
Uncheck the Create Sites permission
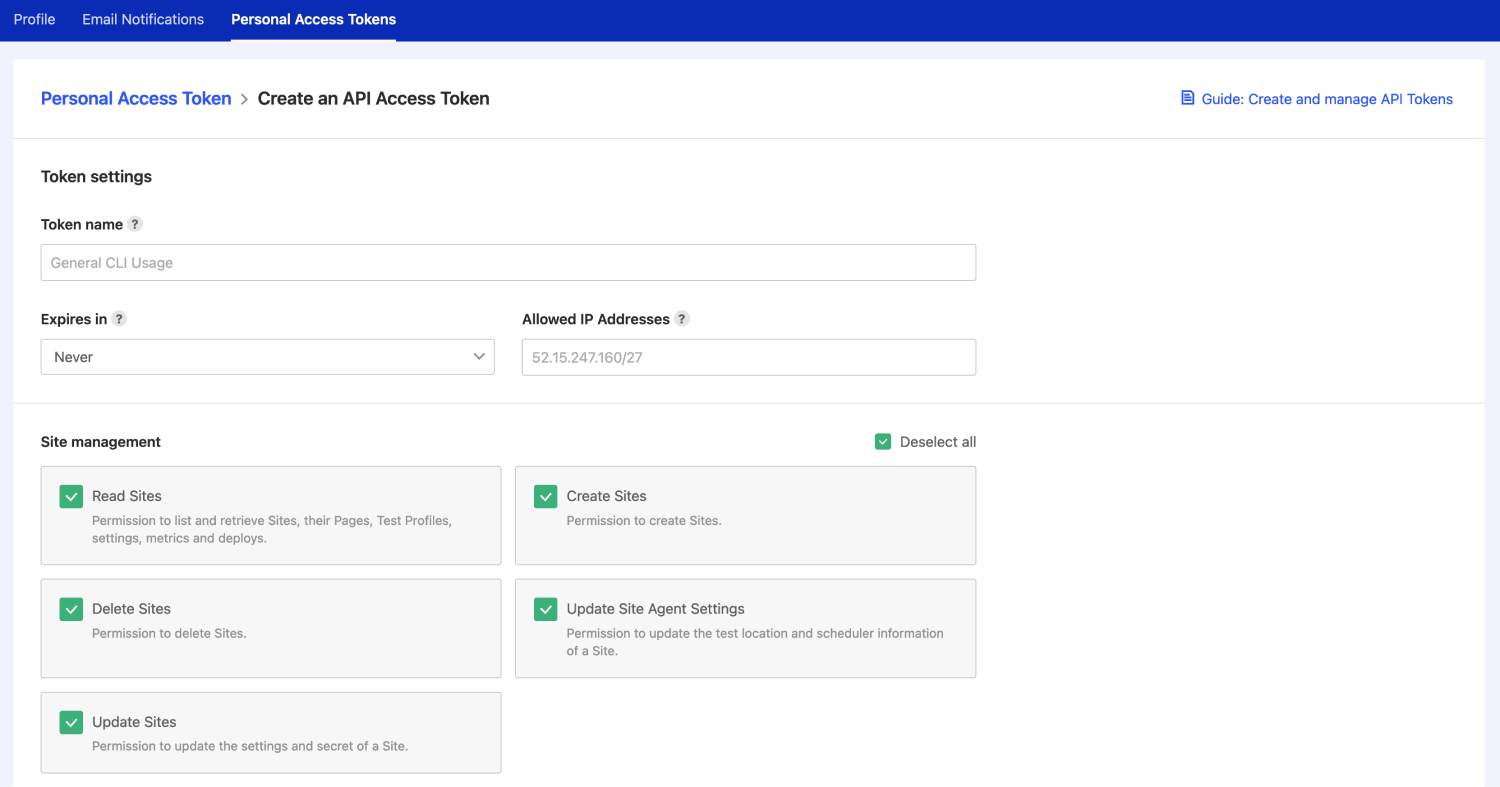pos(545,496)
